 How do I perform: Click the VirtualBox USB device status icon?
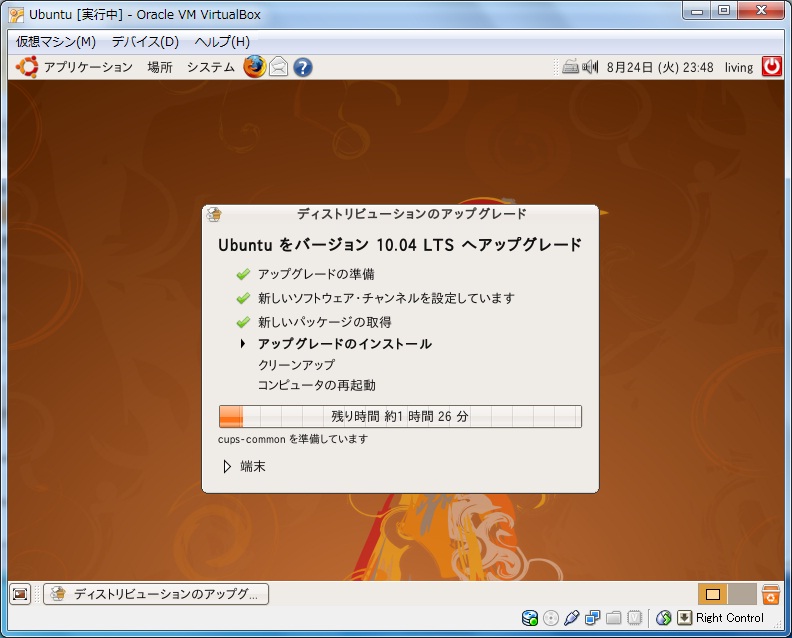coord(571,618)
